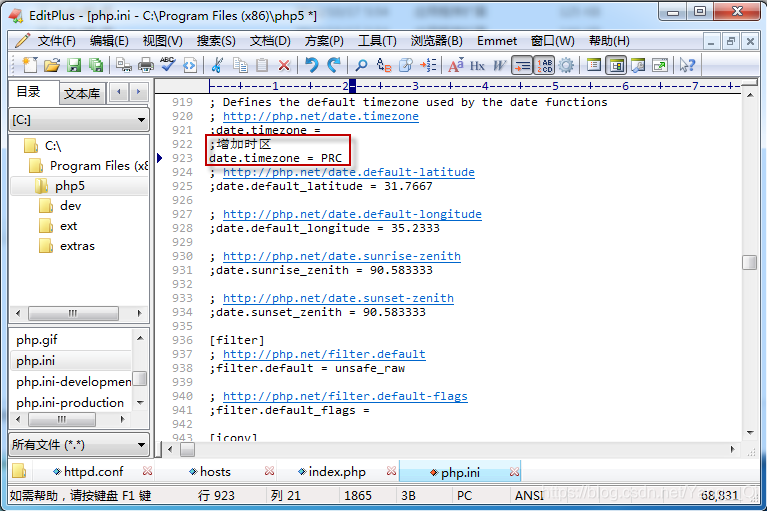The width and height of the screenshot is (767, 511).
Task: Open the 文件(F) menu
Action: (57, 41)
